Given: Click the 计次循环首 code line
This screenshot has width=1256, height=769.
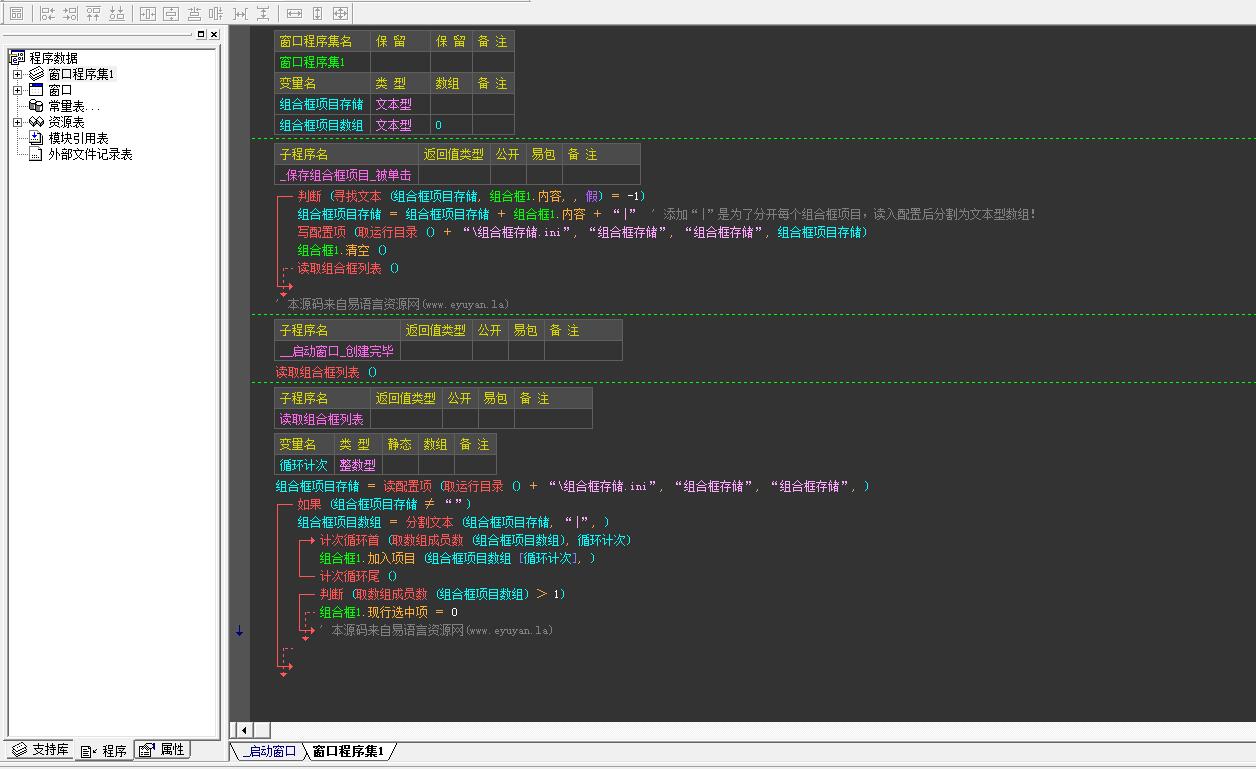Looking at the screenshot, I should [x=475, y=540].
